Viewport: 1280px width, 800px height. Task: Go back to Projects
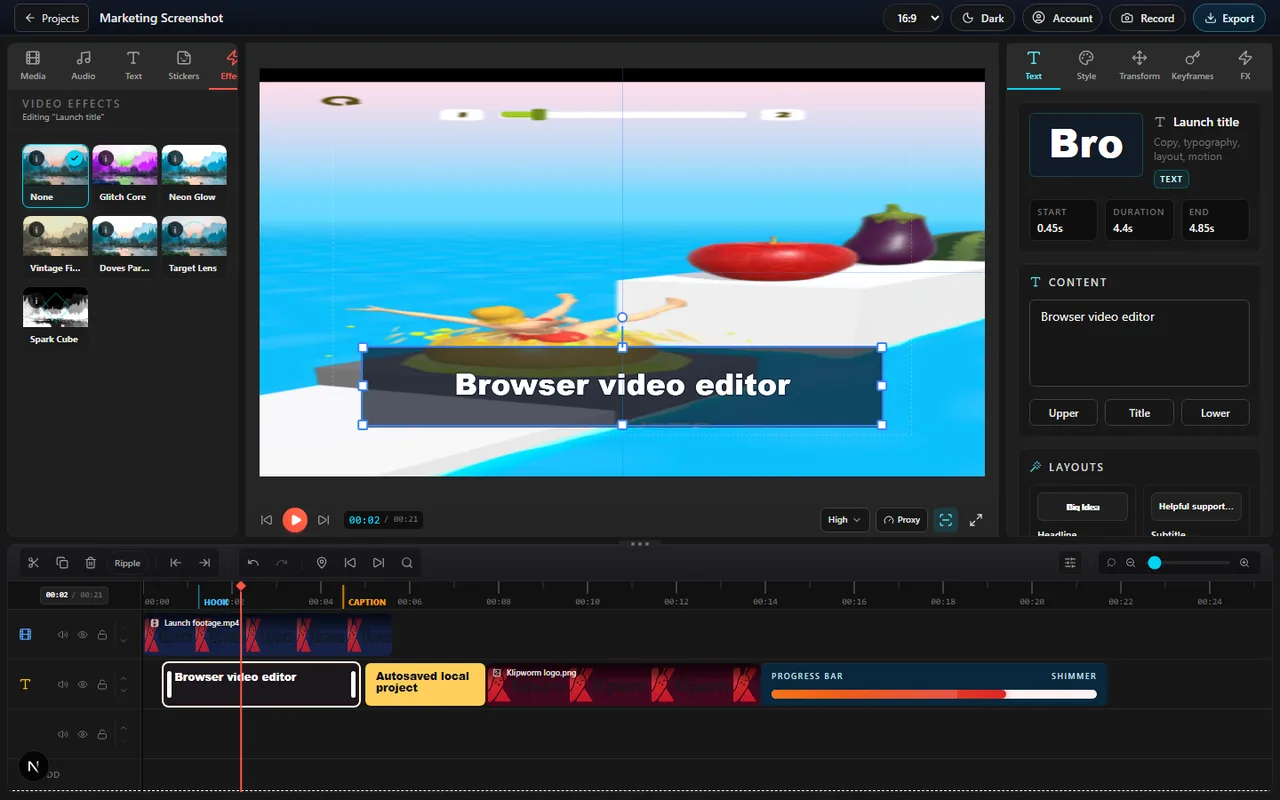[52, 18]
